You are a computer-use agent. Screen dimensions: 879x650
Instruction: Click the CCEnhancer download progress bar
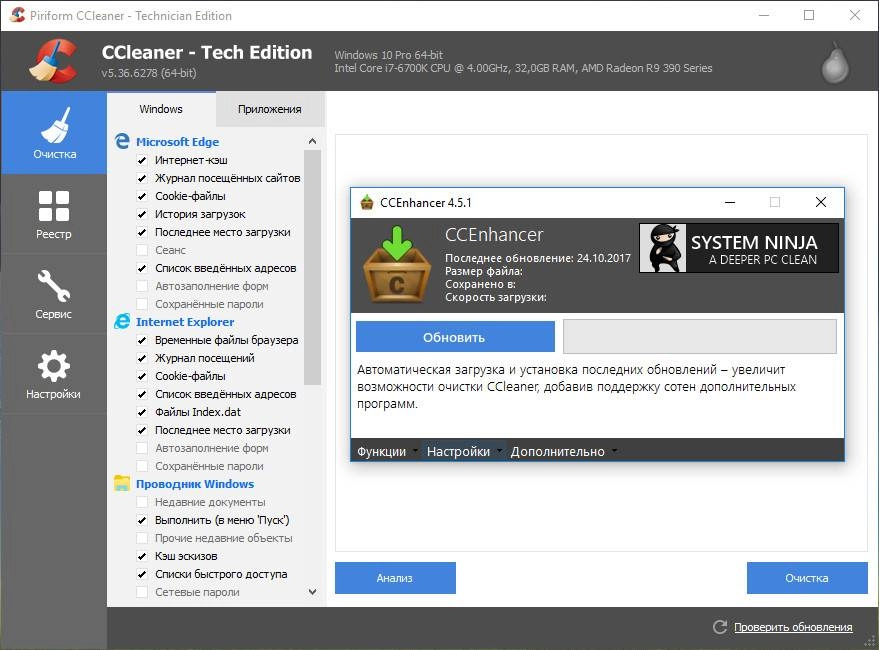[x=700, y=336]
